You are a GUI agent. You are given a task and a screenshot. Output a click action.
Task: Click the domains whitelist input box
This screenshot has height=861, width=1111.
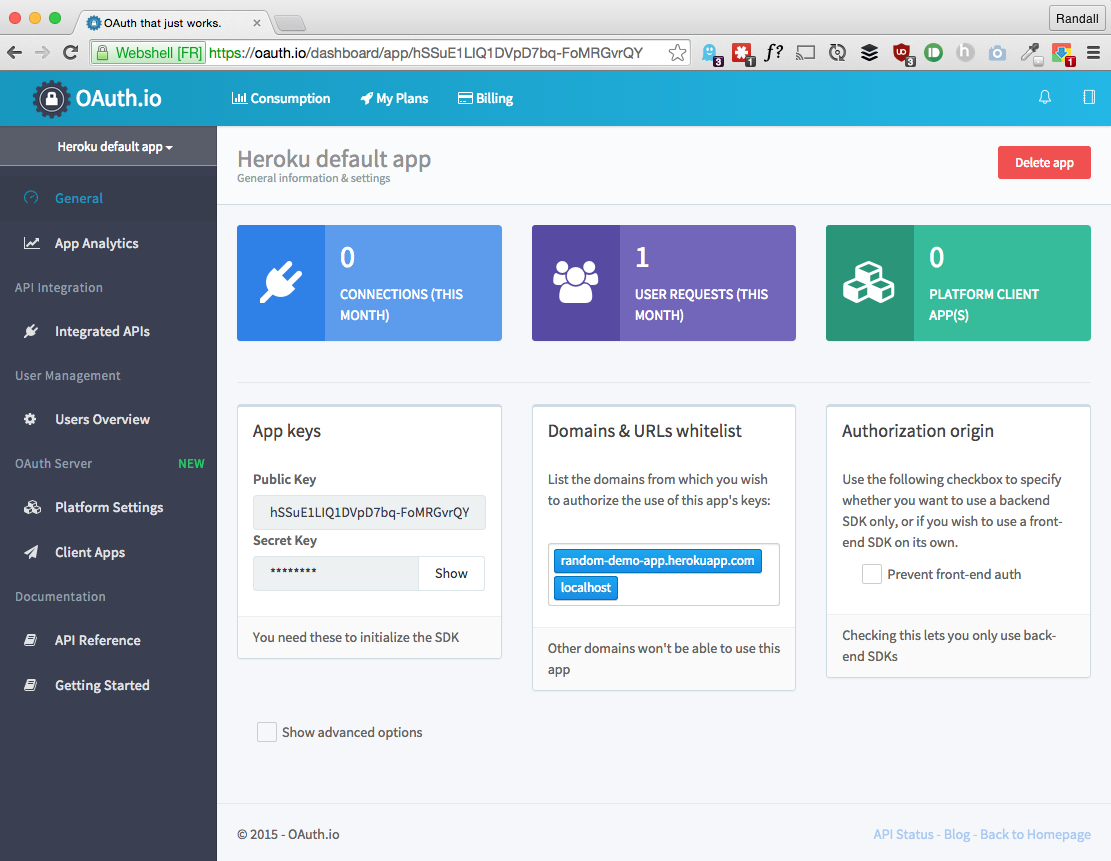point(664,575)
